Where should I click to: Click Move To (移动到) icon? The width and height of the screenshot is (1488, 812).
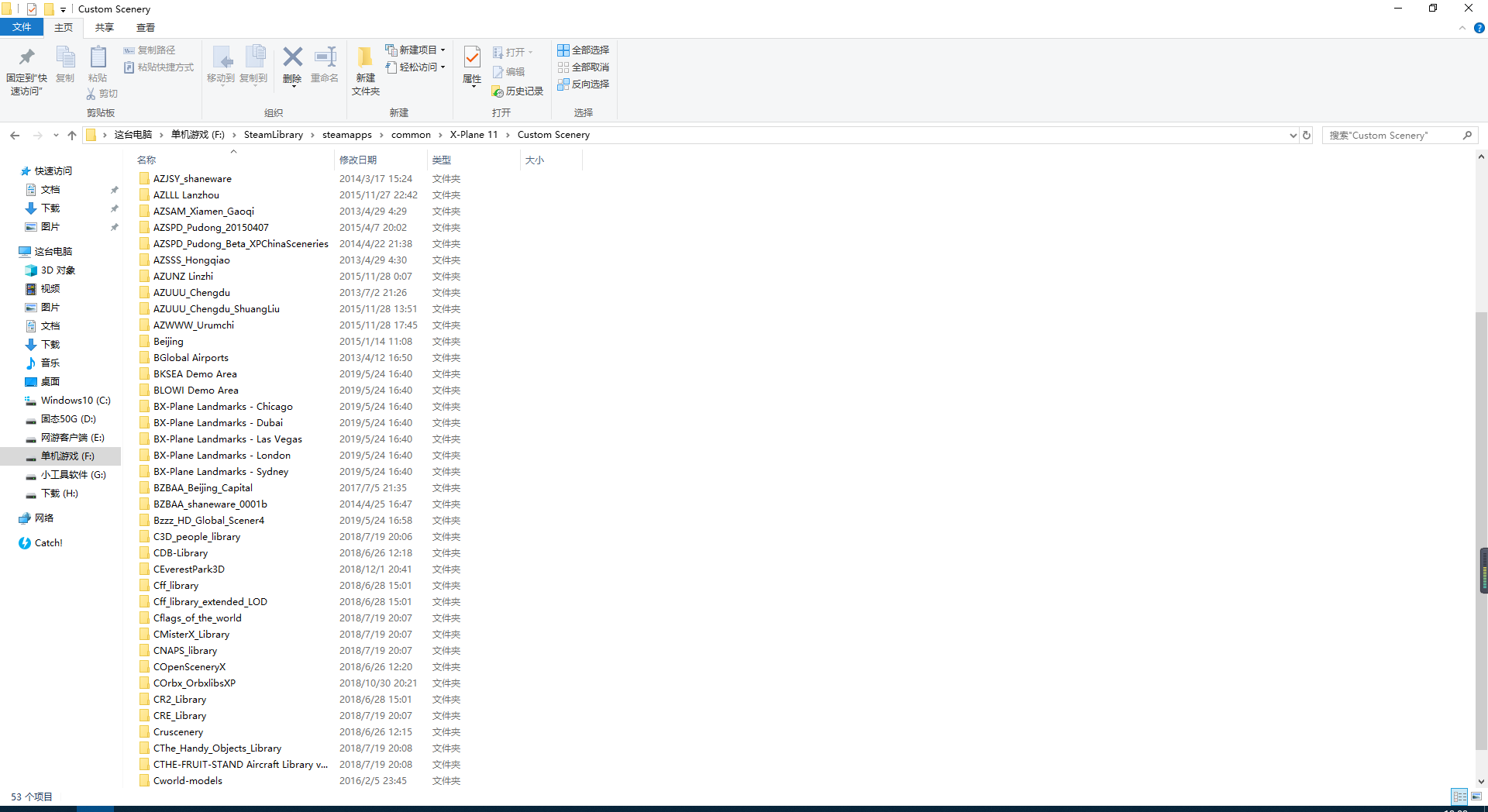pos(221,57)
